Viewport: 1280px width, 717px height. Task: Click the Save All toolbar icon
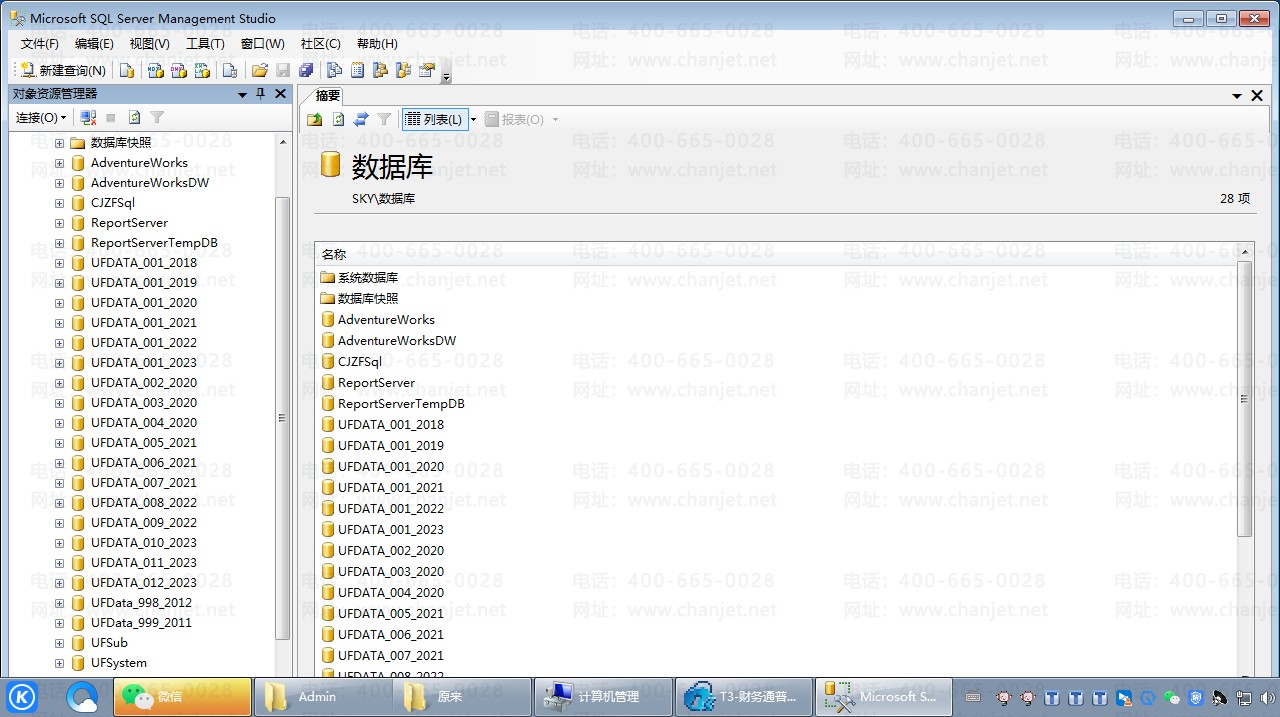(x=306, y=70)
